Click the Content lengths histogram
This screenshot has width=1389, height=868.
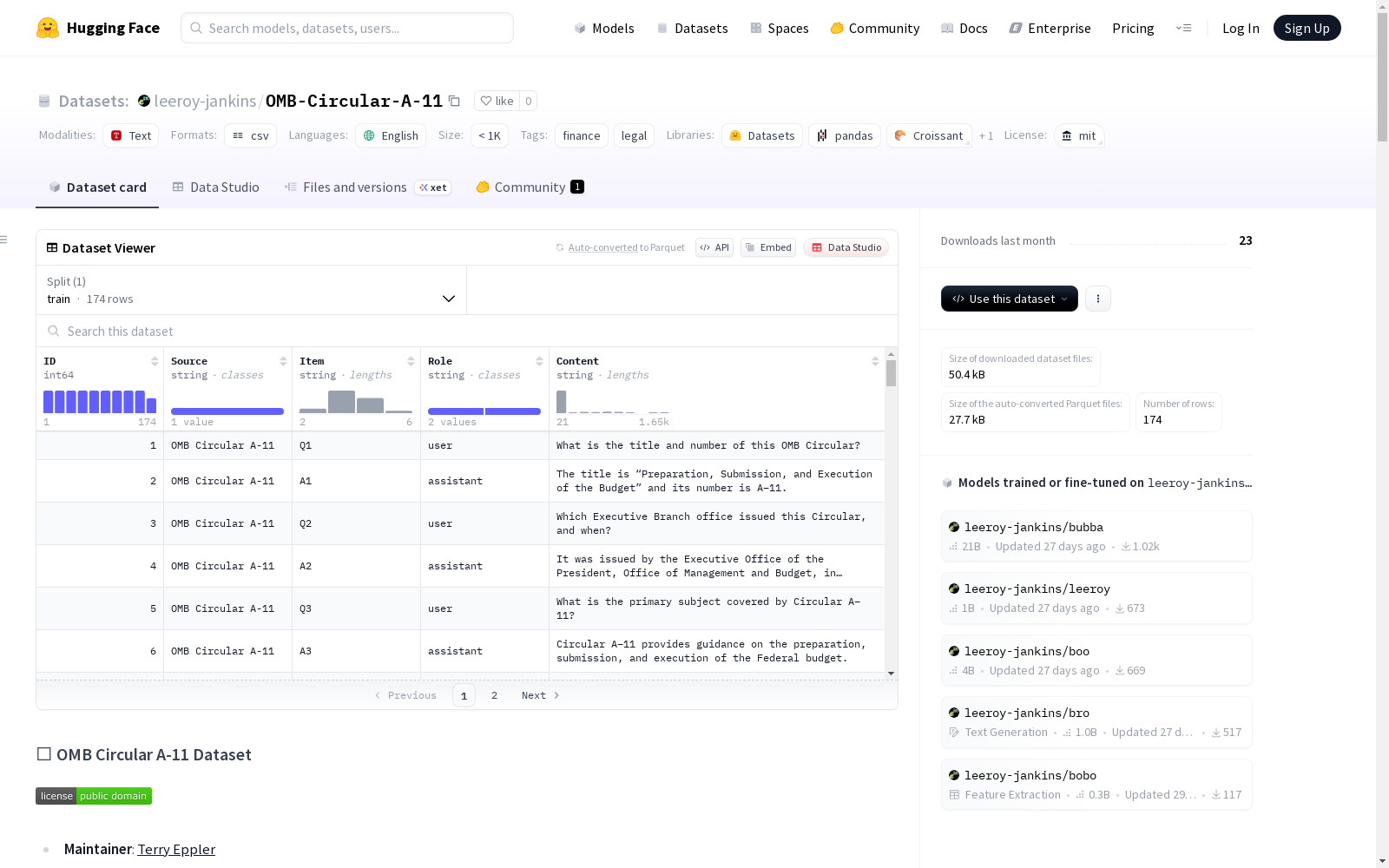[613, 401]
